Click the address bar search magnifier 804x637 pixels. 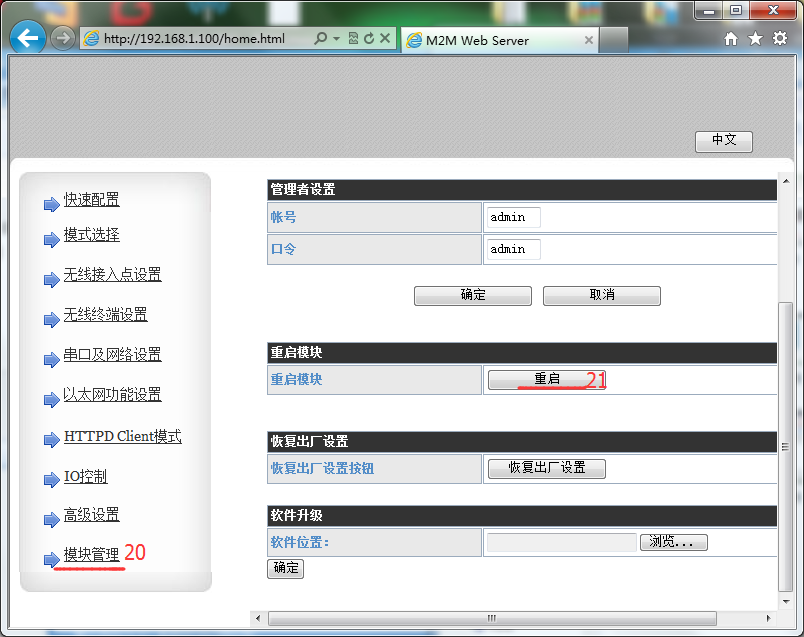320,39
